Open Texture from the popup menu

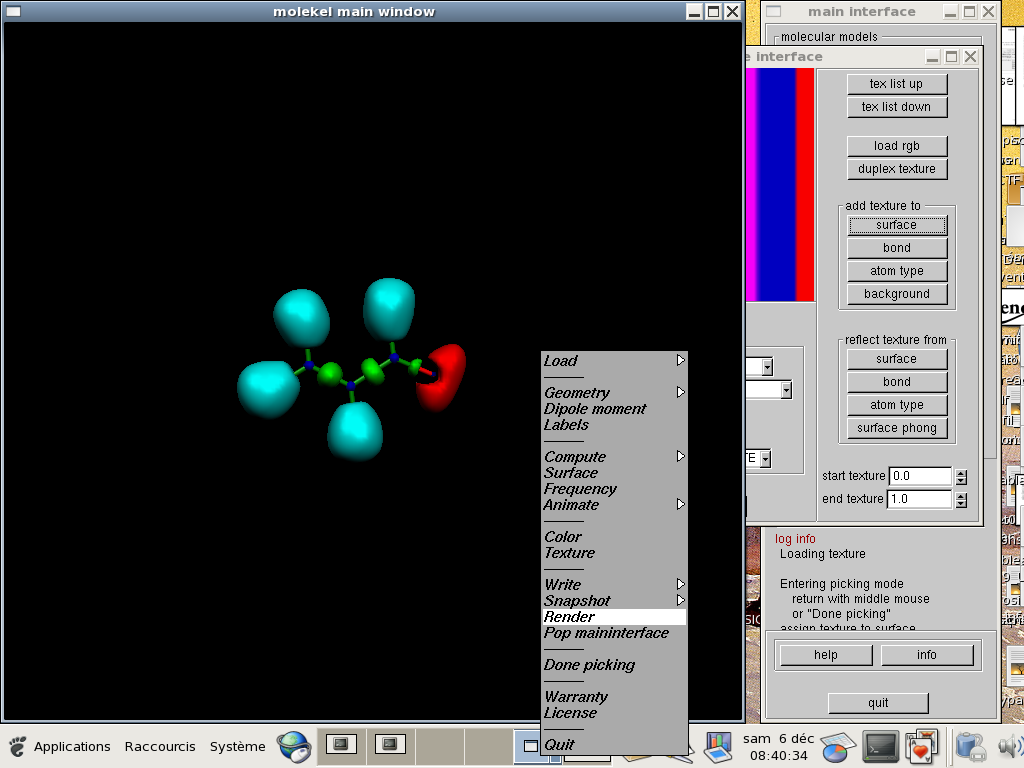pyautogui.click(x=614, y=552)
